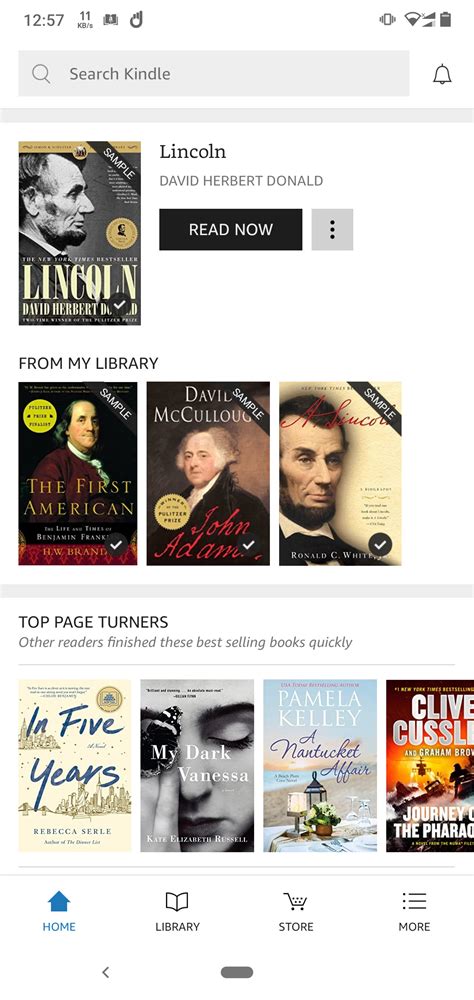Open In Five Years book cover
The image size is (474, 1000).
click(75, 765)
